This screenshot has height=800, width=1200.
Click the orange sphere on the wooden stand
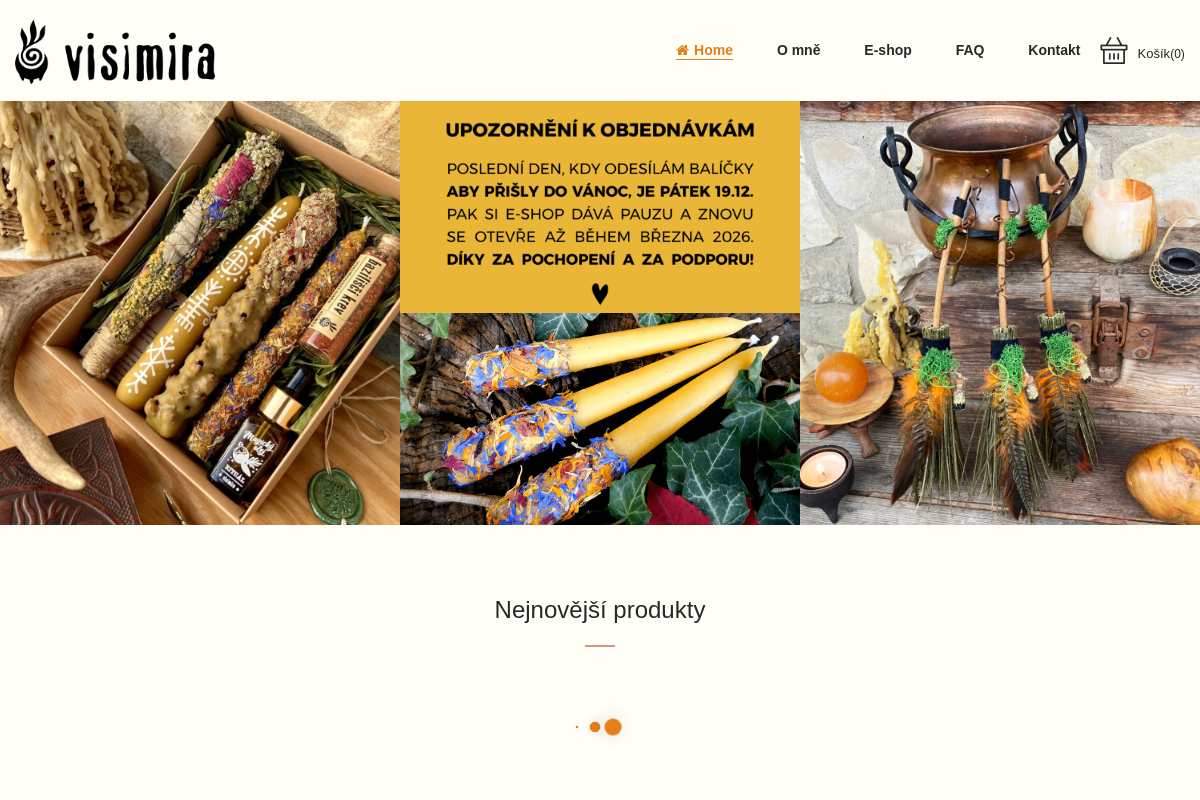coord(841,377)
